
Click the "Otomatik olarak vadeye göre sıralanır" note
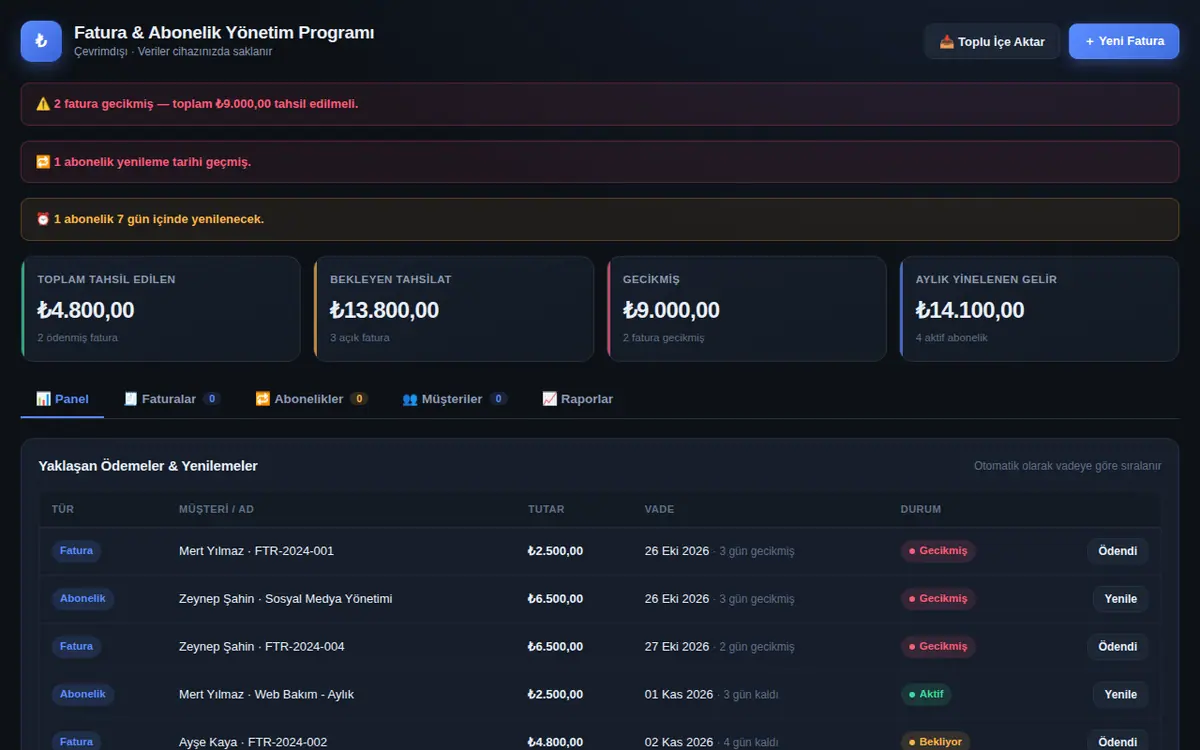(1068, 466)
